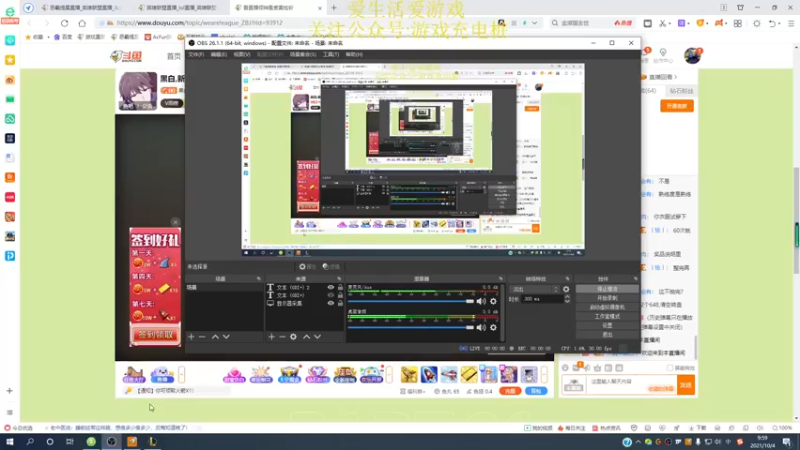800x450 pixels.
Task: Undock the Scene Transitions panel via header icon
Action: tap(567, 279)
